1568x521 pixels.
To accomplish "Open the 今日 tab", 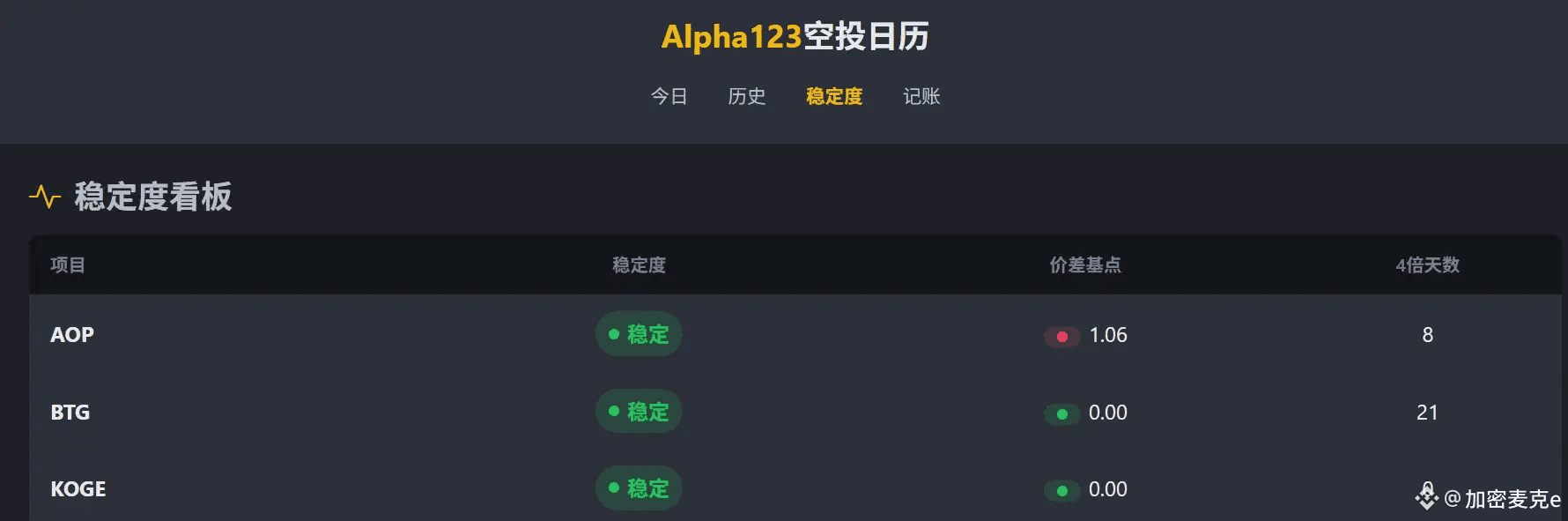I will click(669, 96).
